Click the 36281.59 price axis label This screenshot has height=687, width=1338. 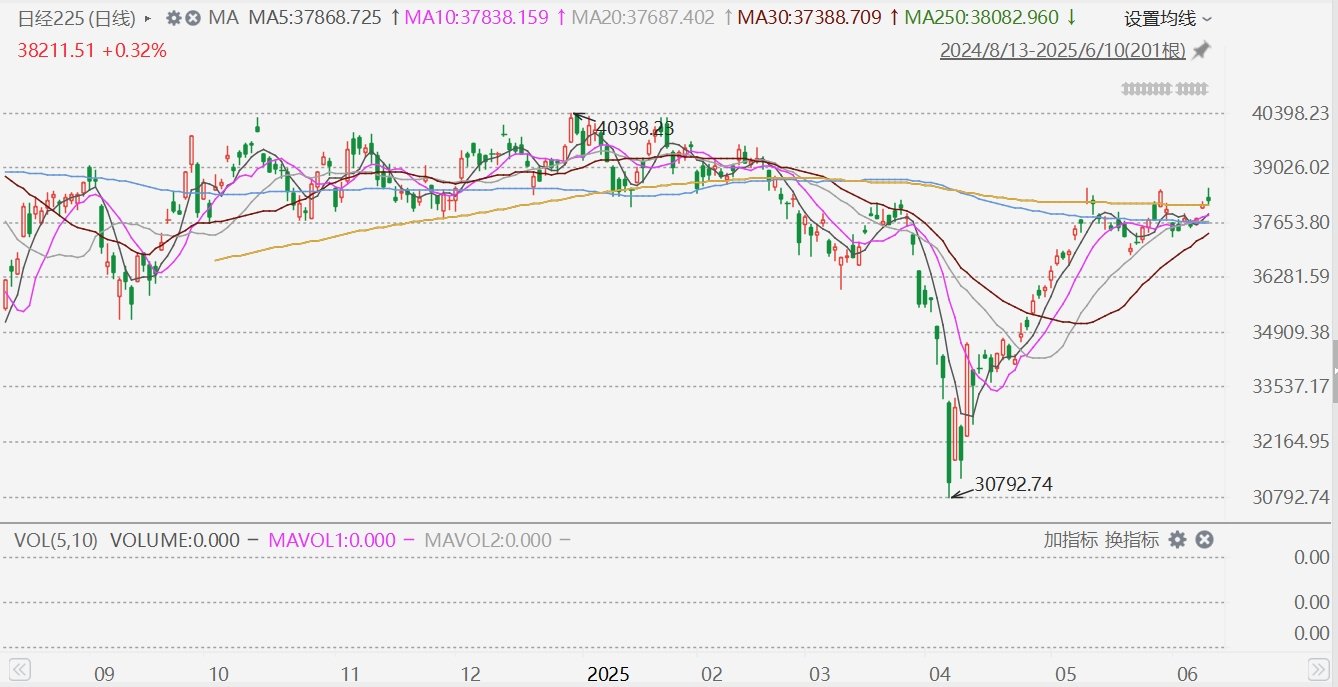[x=1290, y=276]
